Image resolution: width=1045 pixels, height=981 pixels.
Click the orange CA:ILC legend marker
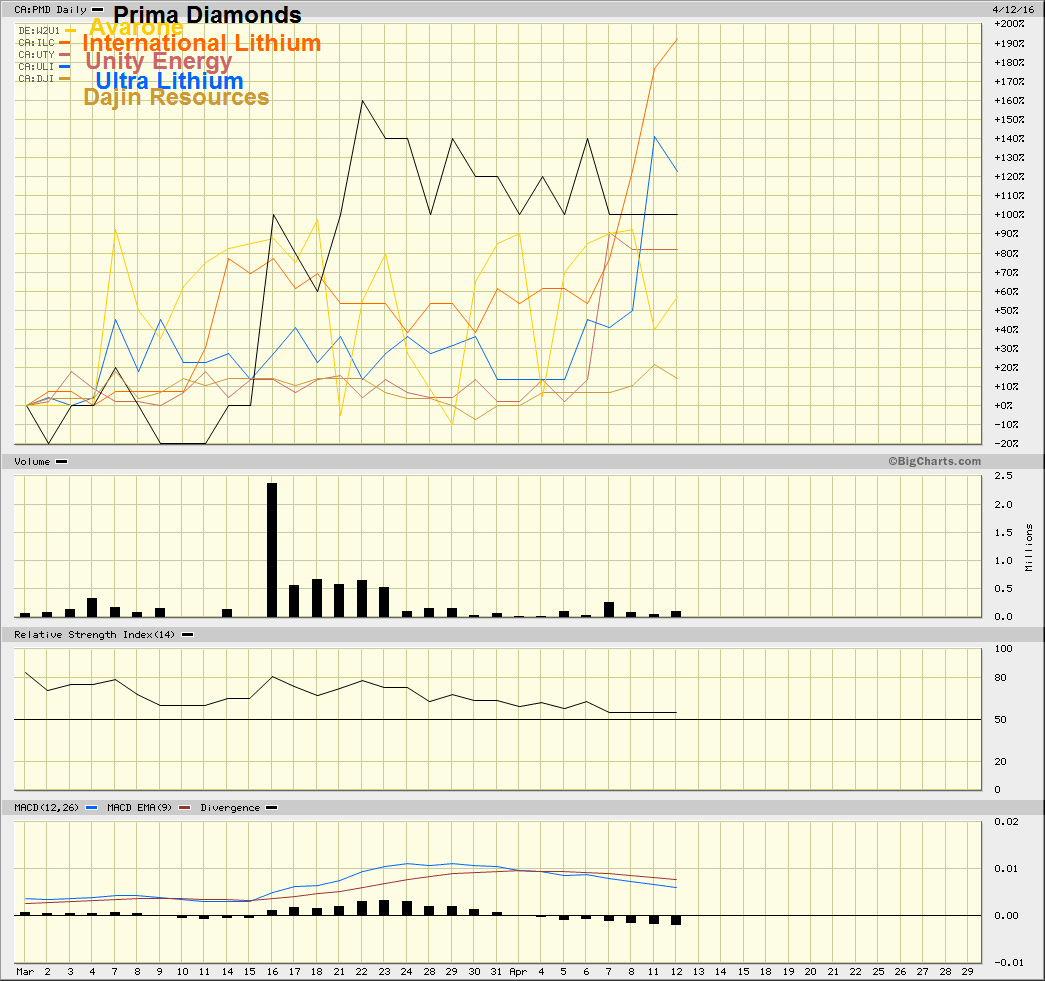pos(64,43)
